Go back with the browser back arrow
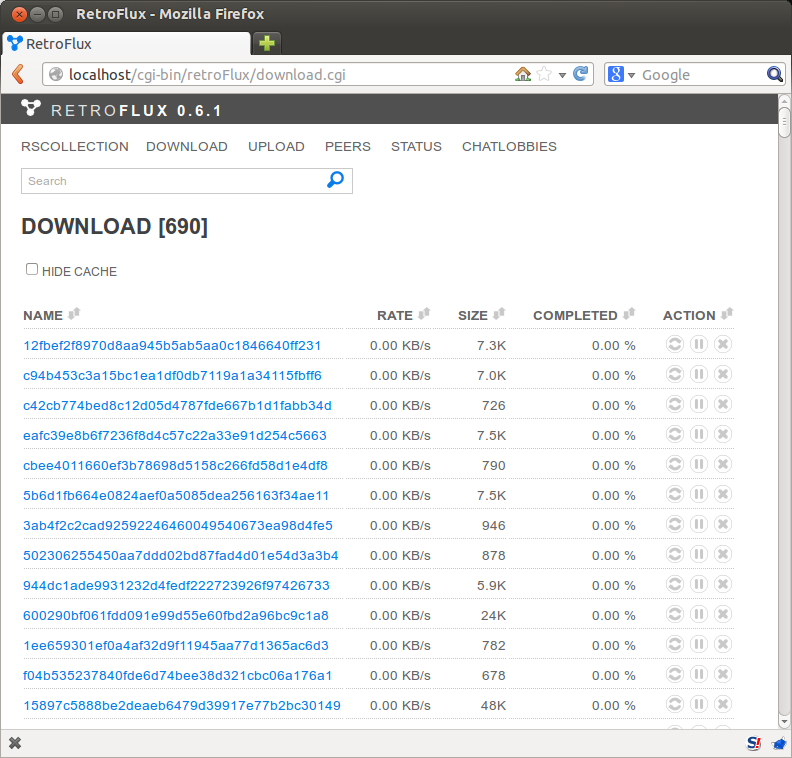This screenshot has height=758, width=792. 18,74
